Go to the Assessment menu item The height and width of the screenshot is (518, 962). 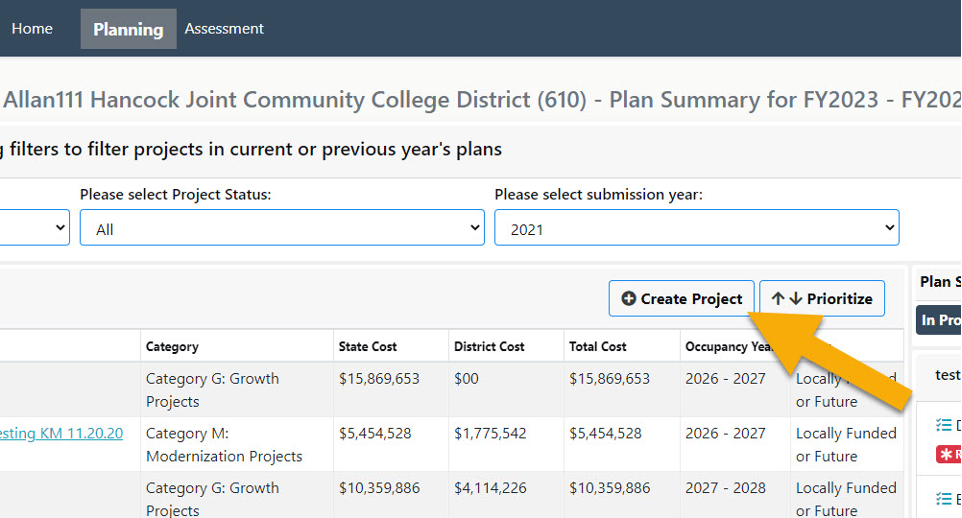[224, 29]
